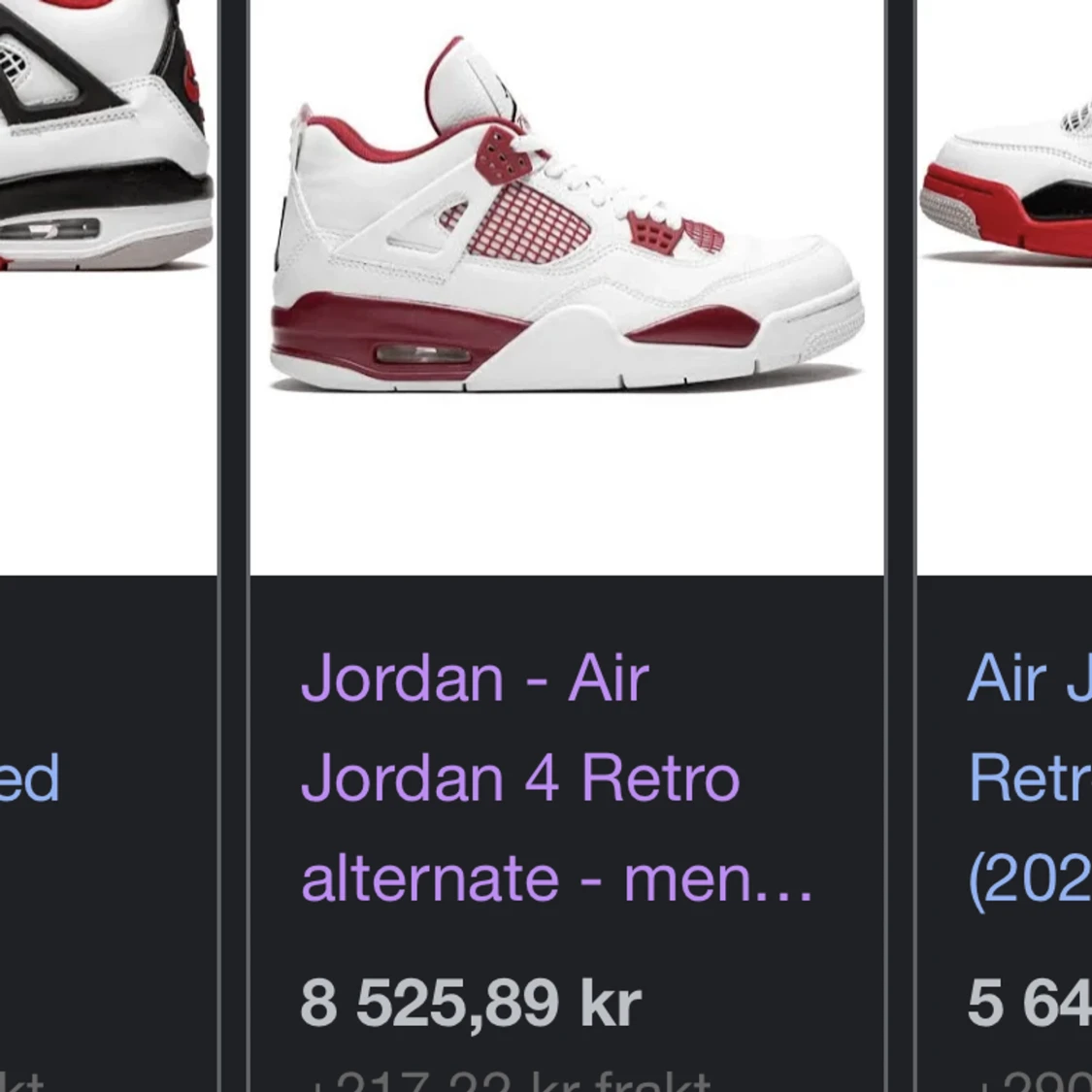The image size is (1092, 1092).
Task: Click the red mesh side panel of middle shoe
Action: click(x=528, y=220)
